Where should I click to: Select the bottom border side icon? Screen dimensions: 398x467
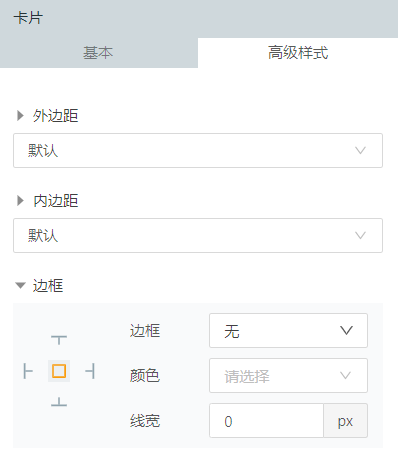pos(59,402)
